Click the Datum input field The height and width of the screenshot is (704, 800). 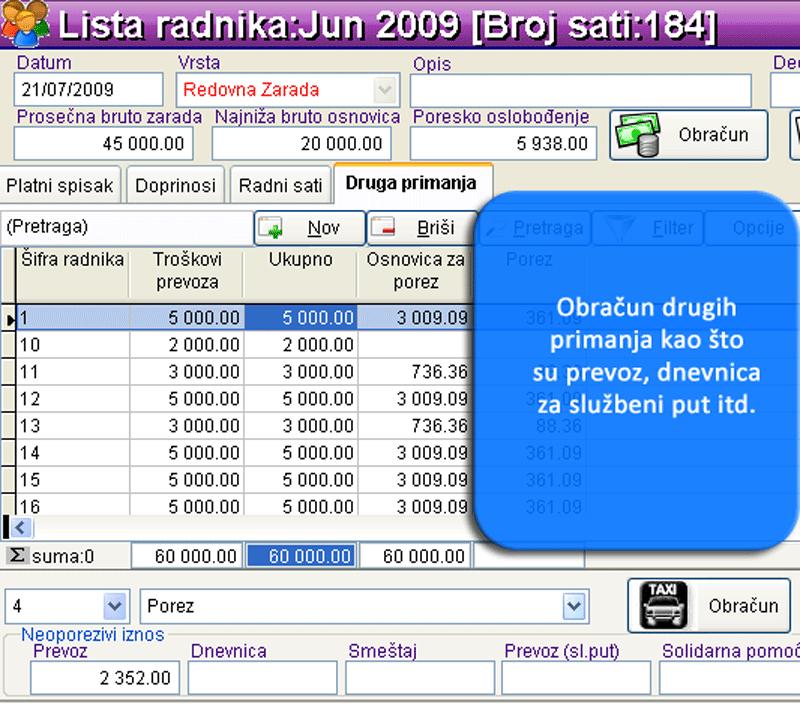tap(88, 89)
